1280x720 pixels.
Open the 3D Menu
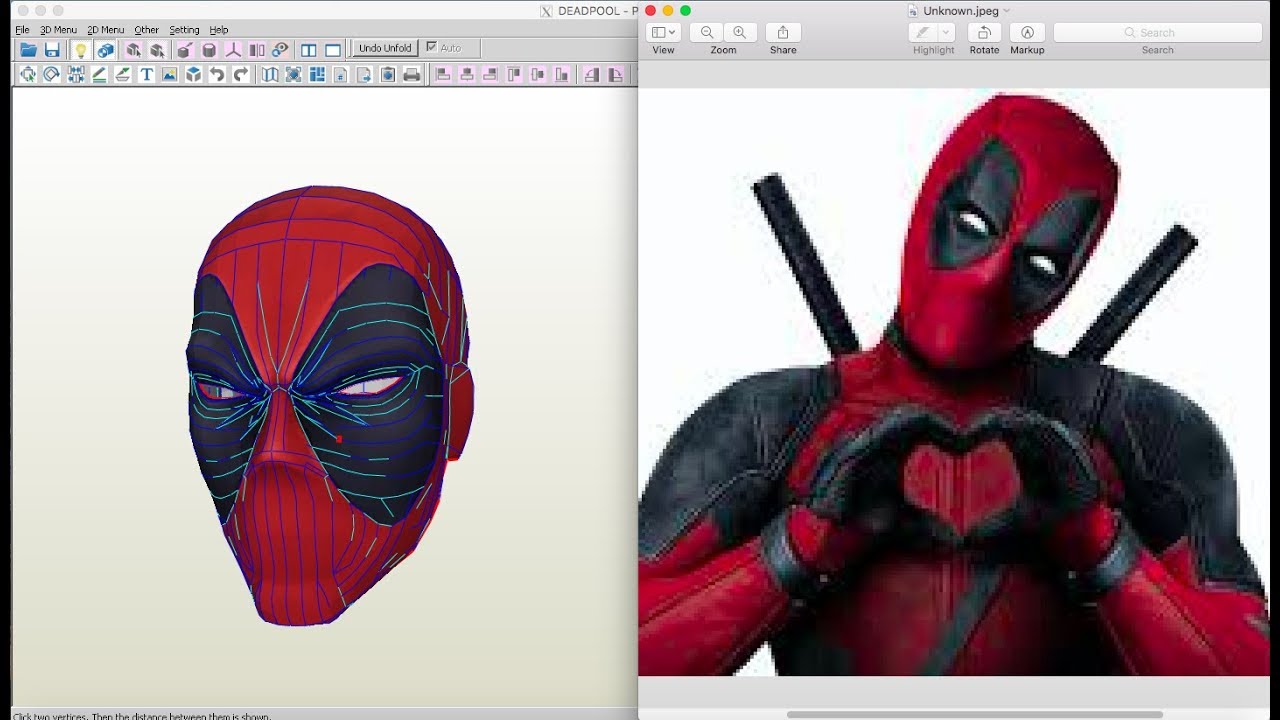58,30
